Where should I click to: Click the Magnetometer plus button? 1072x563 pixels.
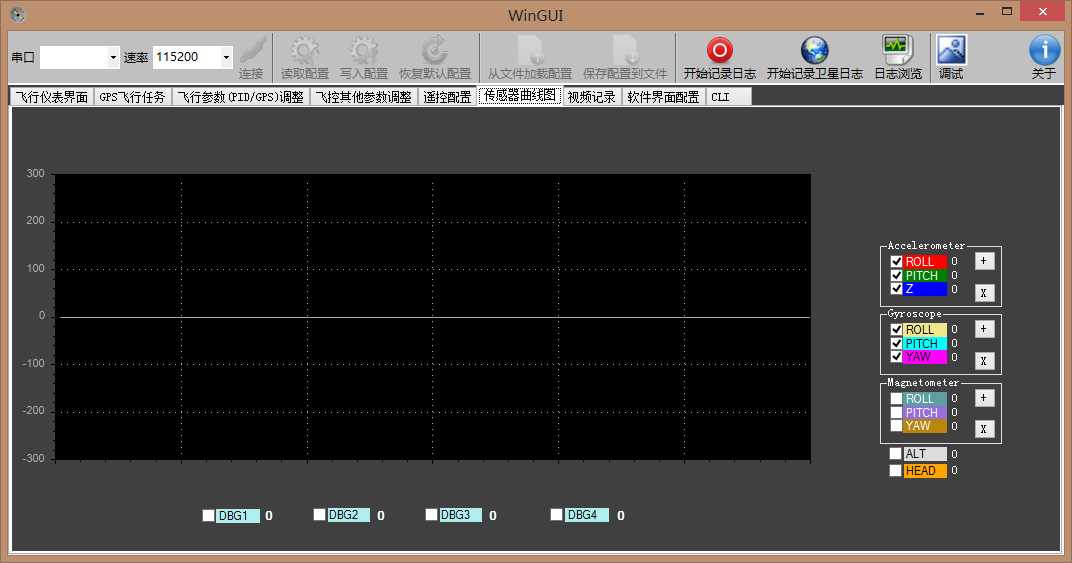point(984,397)
